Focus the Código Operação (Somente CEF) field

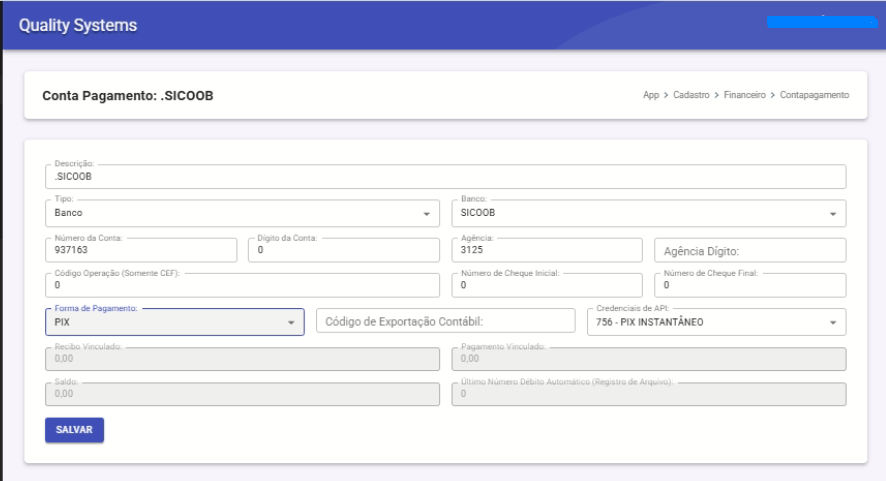[x=241, y=286]
